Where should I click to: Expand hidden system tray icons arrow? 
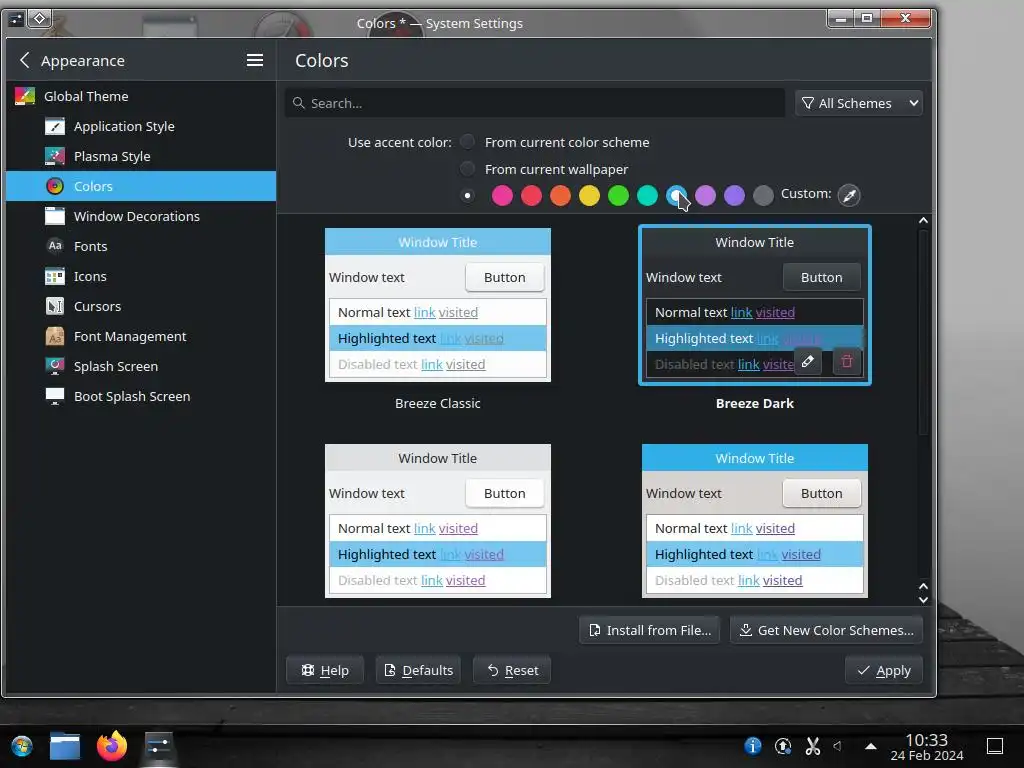coord(871,746)
